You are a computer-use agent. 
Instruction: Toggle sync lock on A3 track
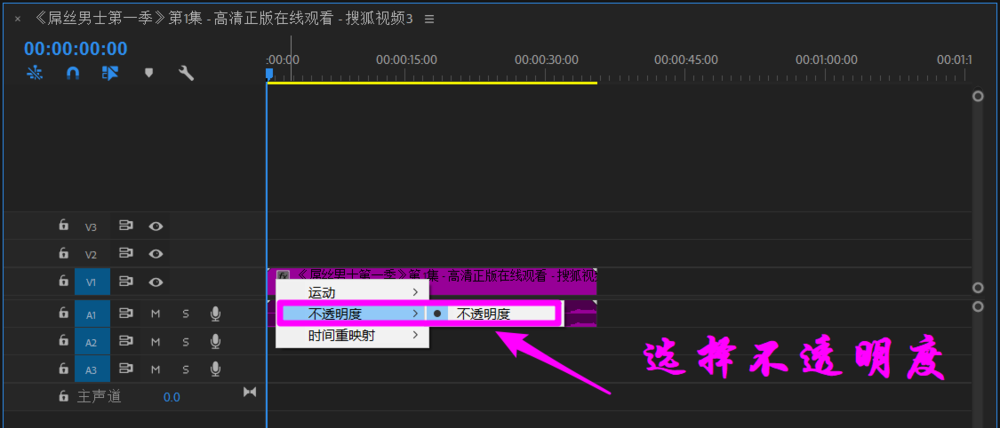(x=126, y=369)
